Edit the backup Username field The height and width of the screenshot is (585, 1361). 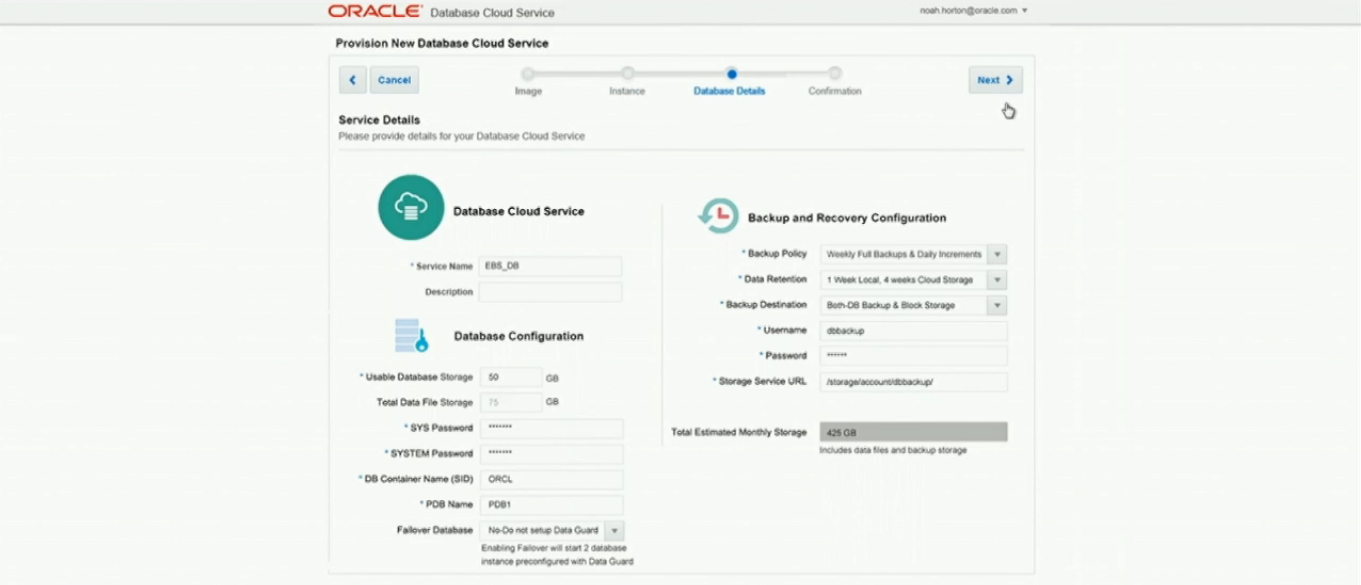click(913, 331)
